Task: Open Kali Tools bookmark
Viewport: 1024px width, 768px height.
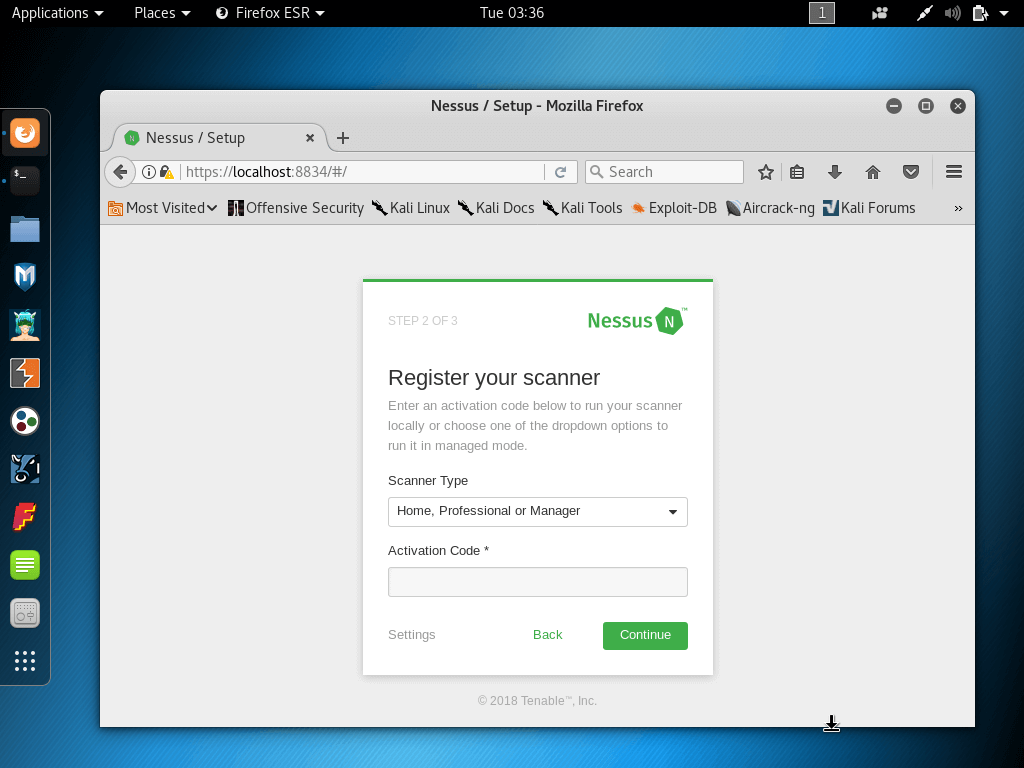Action: 583,208
